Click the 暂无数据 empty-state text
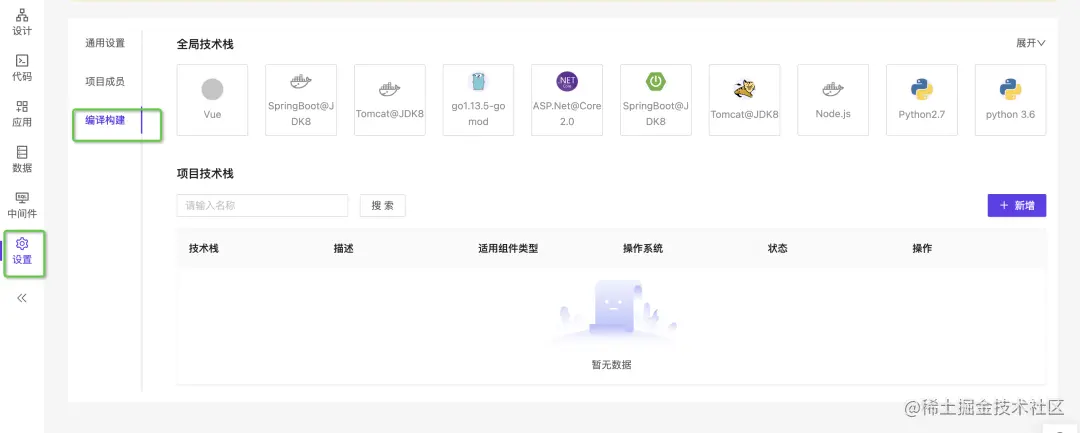The height and width of the screenshot is (433, 1080). pyautogui.click(x=611, y=365)
